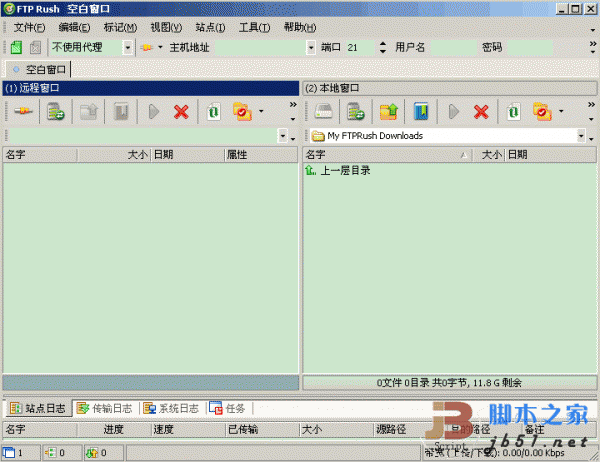This screenshot has width=600, height=462.
Task: Sort transfer queue by 进度 column header
Action: (114, 429)
